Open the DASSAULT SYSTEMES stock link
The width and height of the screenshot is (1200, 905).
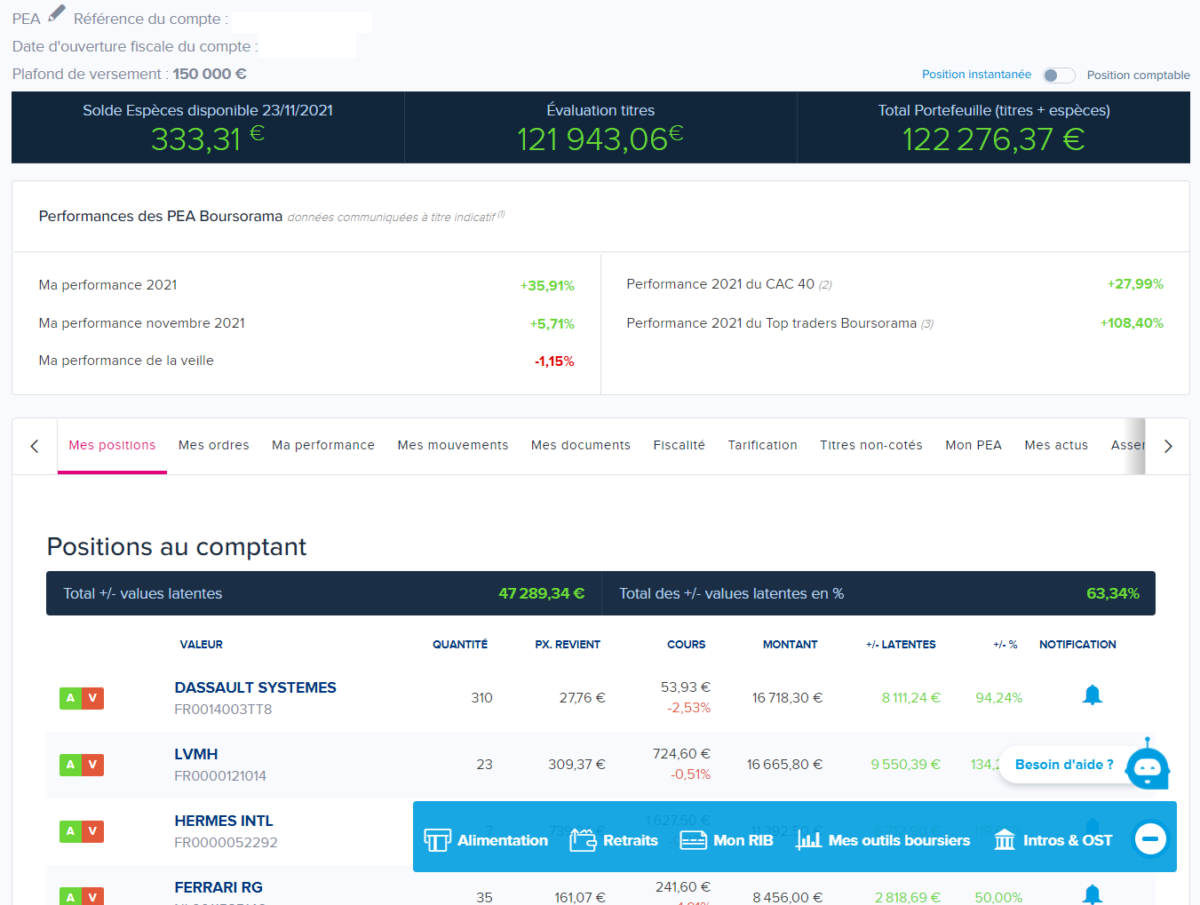click(x=255, y=688)
